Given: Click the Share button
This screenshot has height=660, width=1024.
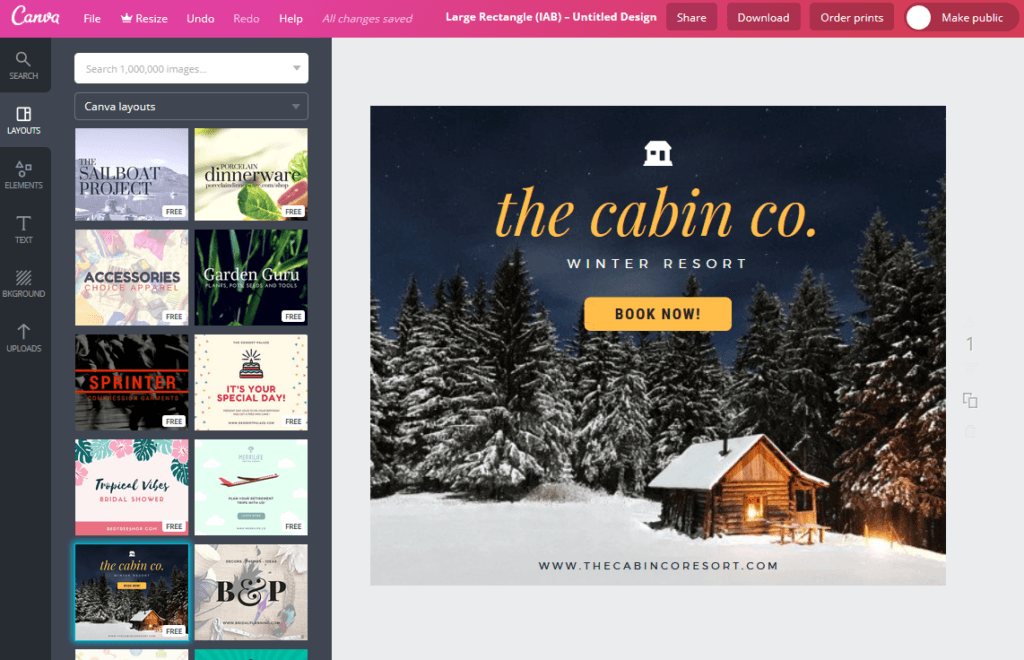Looking at the screenshot, I should (691, 18).
